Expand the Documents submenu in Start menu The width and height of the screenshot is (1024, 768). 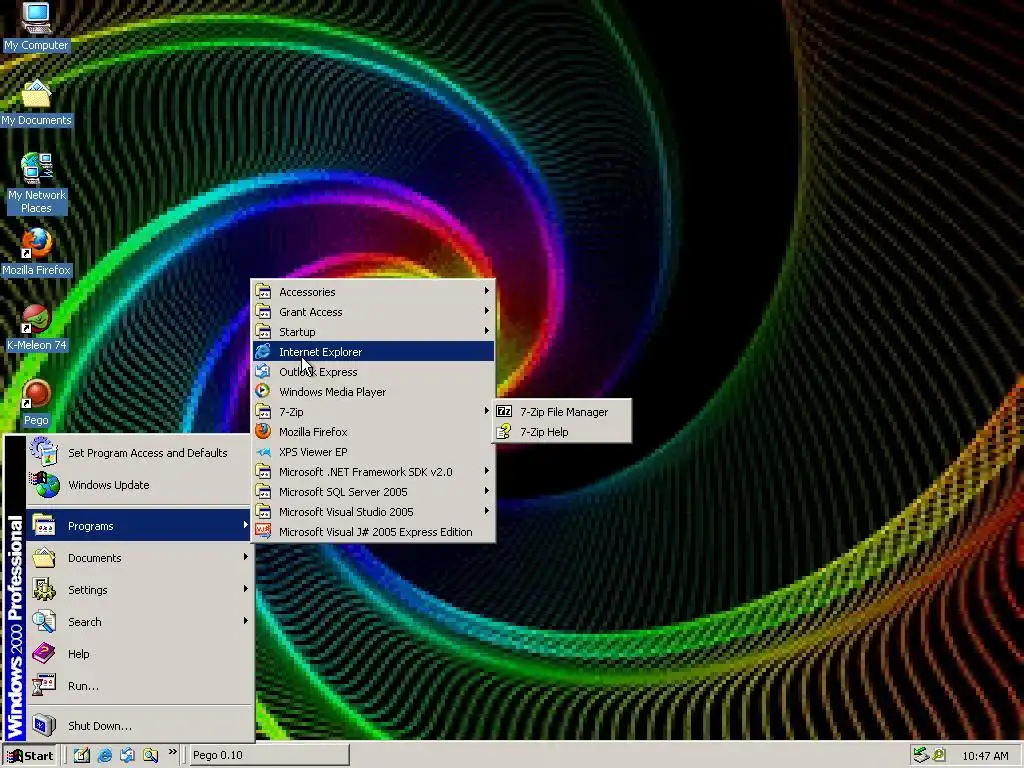tap(139, 558)
